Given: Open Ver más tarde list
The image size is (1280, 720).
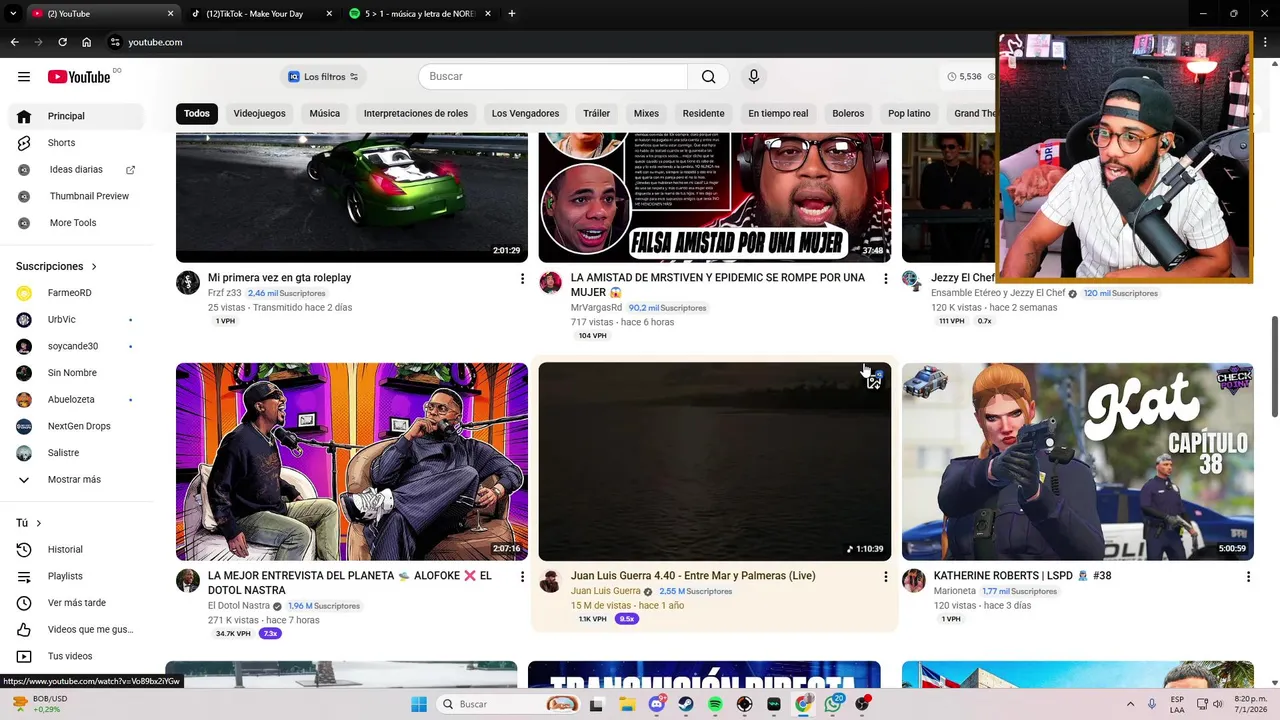Looking at the screenshot, I should [x=76, y=603].
